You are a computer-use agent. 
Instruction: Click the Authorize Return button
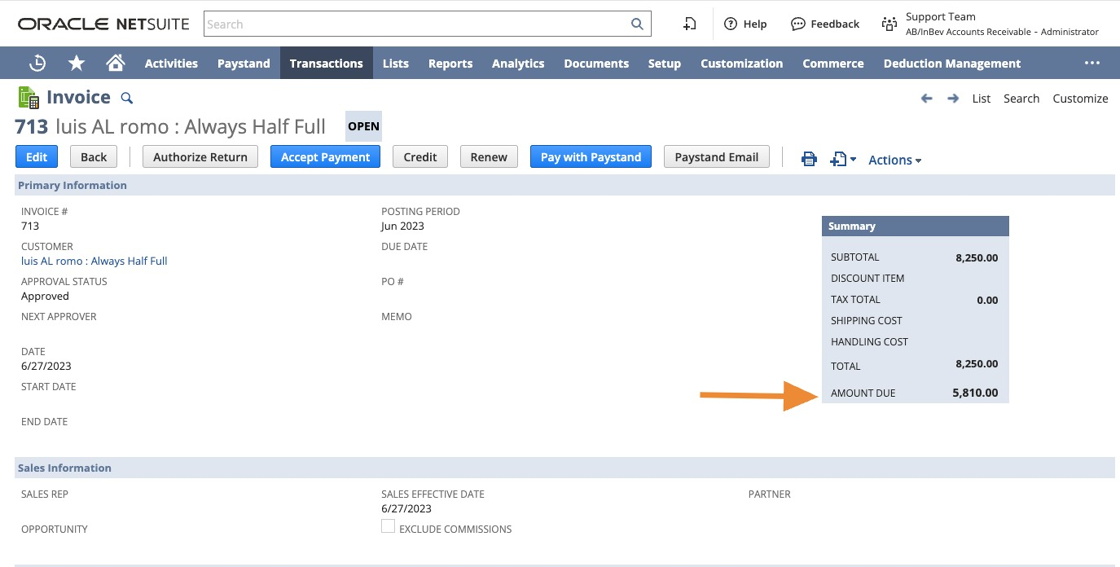click(x=200, y=157)
